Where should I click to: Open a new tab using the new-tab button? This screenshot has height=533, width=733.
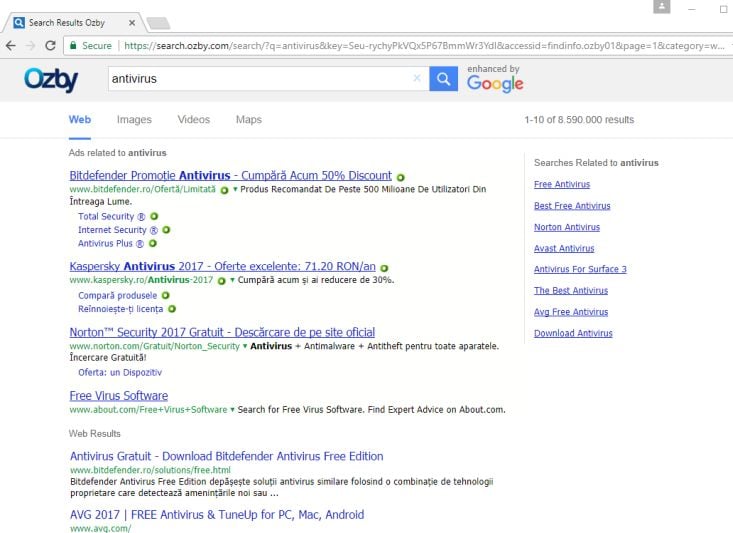(x=158, y=23)
